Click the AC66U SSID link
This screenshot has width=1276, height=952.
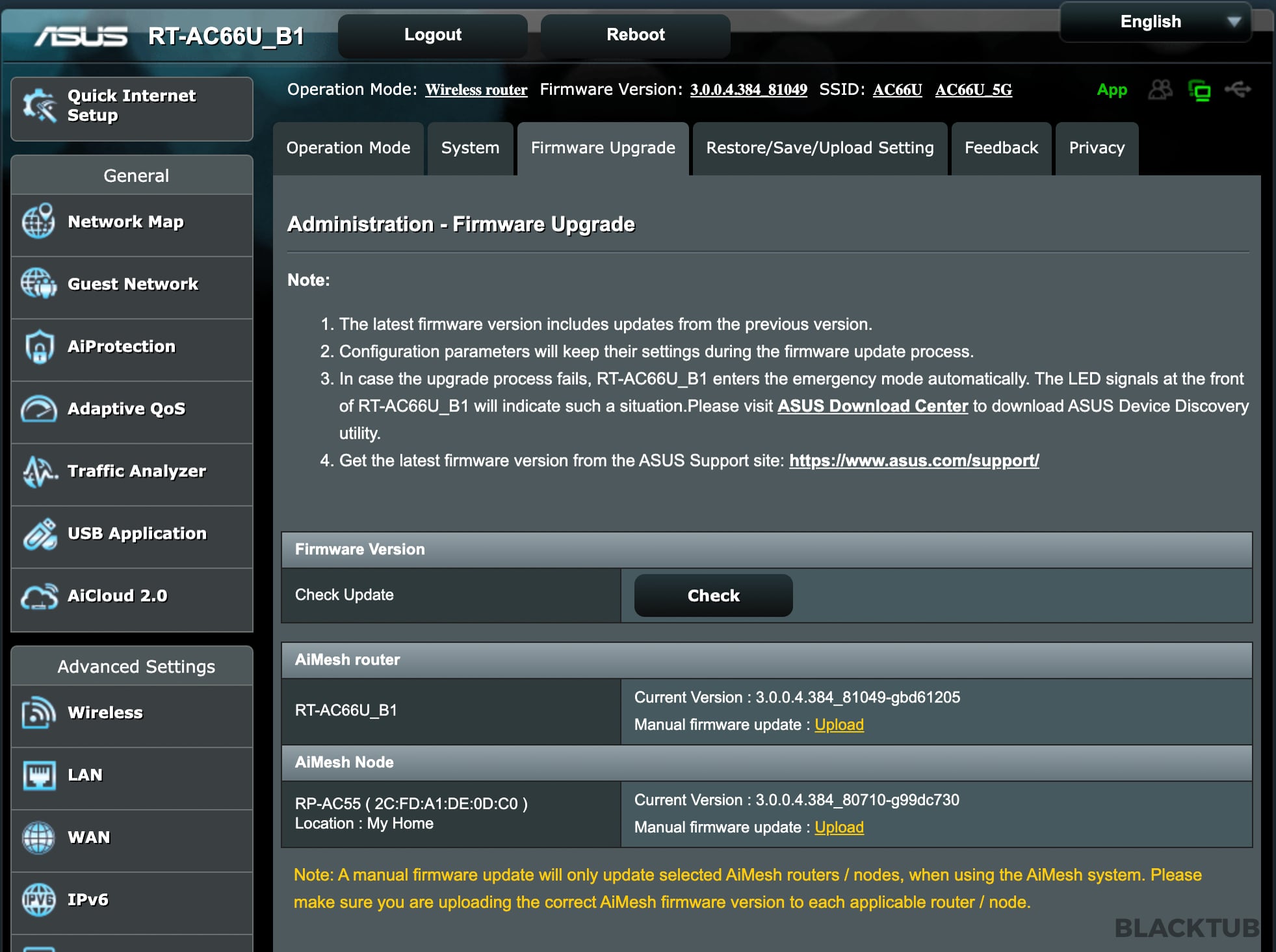(898, 90)
